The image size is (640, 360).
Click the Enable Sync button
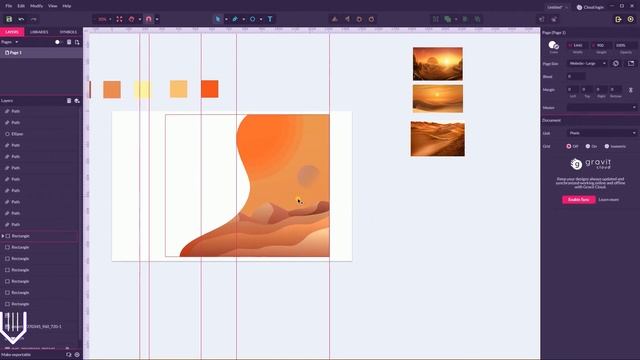[579, 200]
